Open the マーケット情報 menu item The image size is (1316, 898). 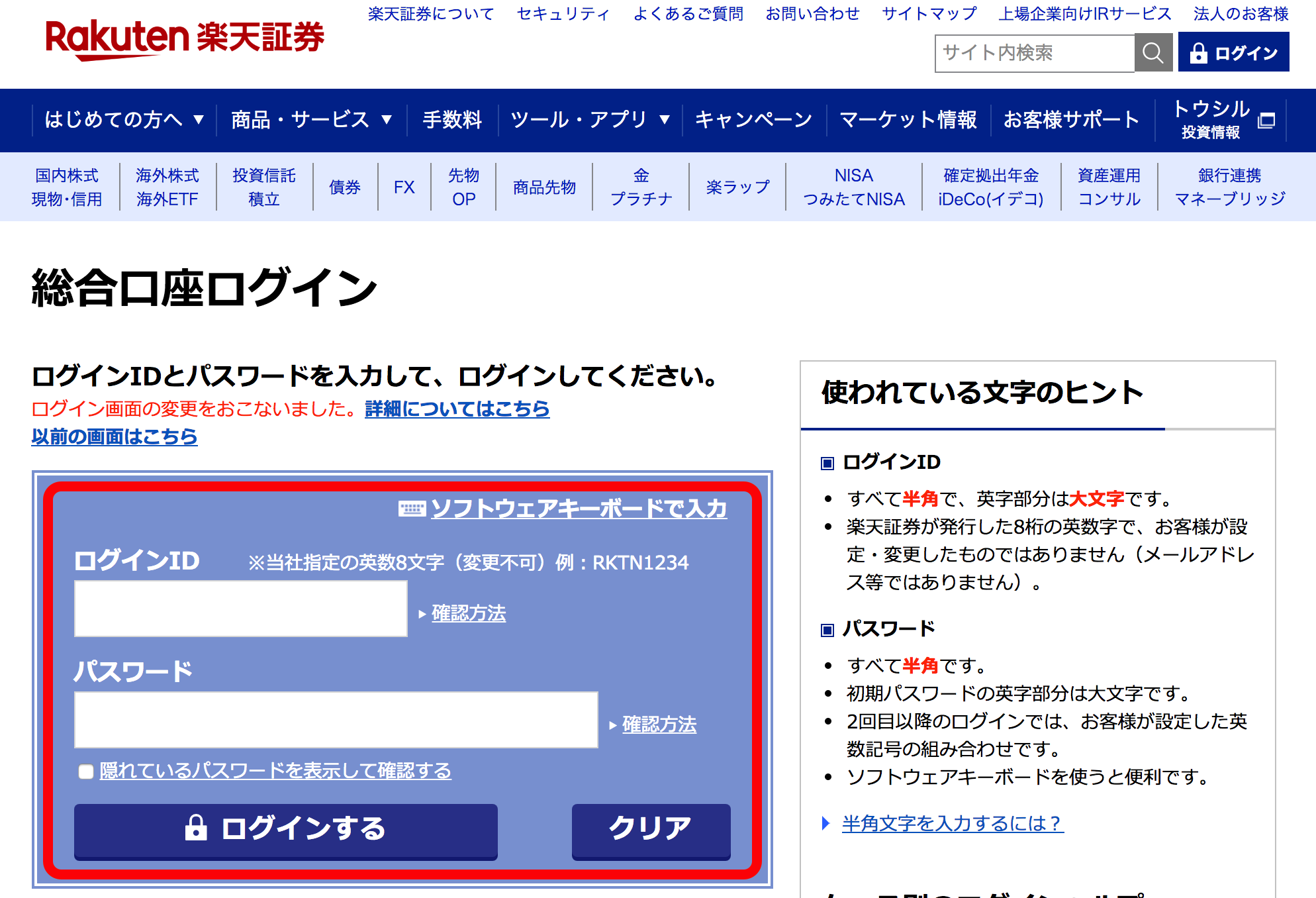point(908,120)
